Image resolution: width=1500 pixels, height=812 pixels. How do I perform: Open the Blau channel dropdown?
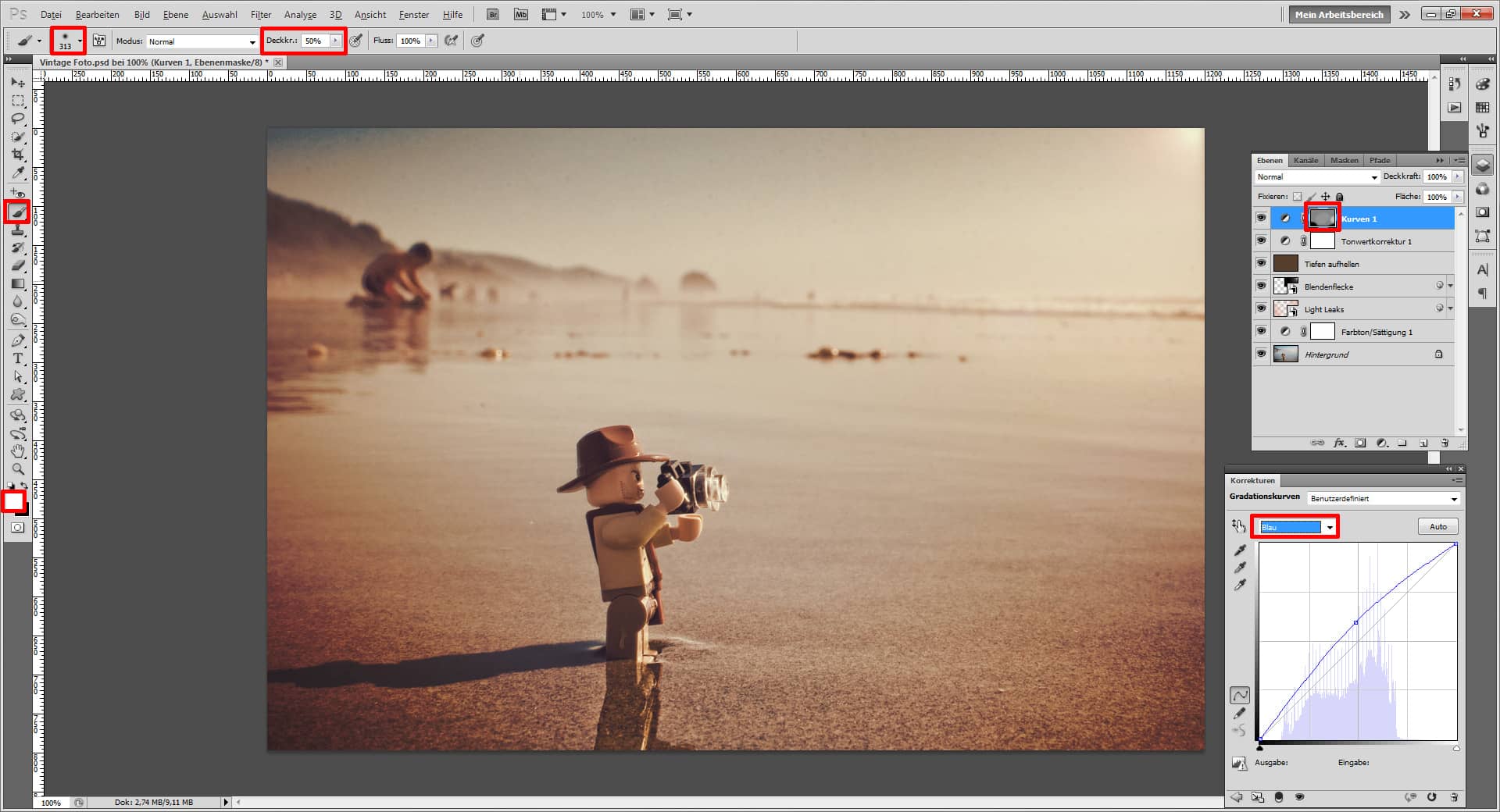[1296, 527]
